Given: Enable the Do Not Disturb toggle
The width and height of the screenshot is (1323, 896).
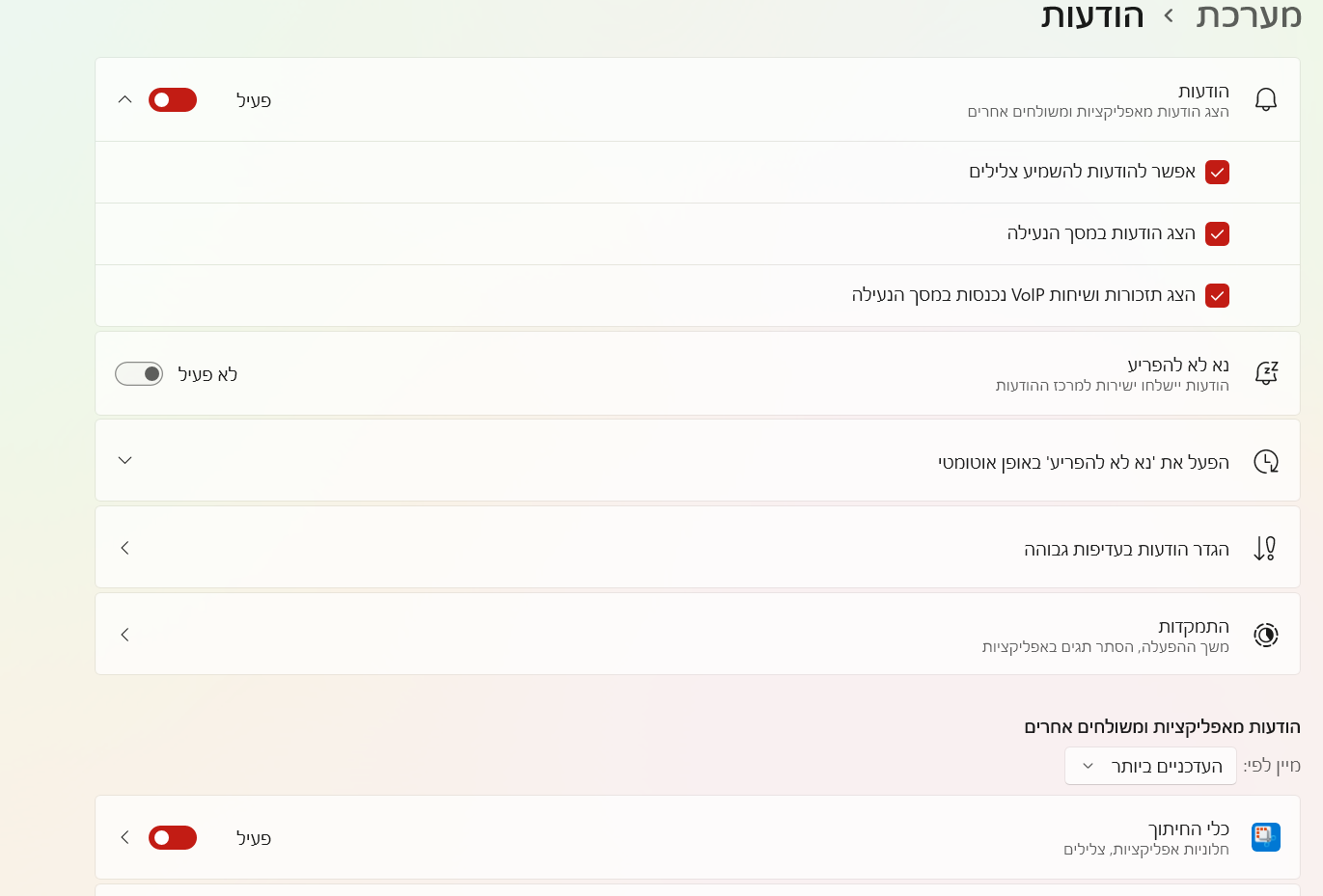Looking at the screenshot, I should pos(139,373).
